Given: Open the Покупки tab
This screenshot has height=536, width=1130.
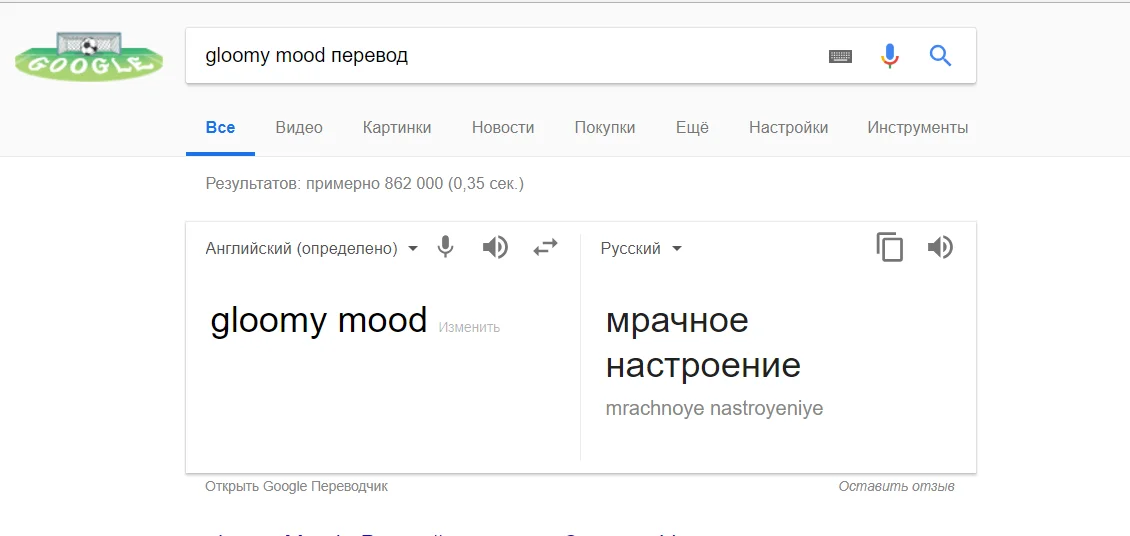Looking at the screenshot, I should 604,128.
